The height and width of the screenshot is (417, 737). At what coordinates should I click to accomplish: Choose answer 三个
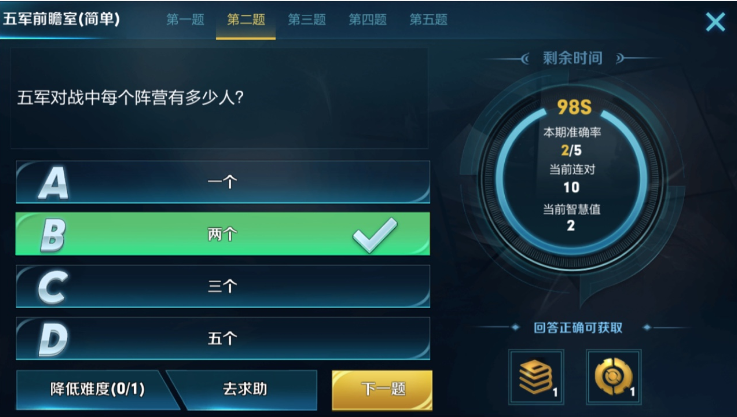(223, 286)
